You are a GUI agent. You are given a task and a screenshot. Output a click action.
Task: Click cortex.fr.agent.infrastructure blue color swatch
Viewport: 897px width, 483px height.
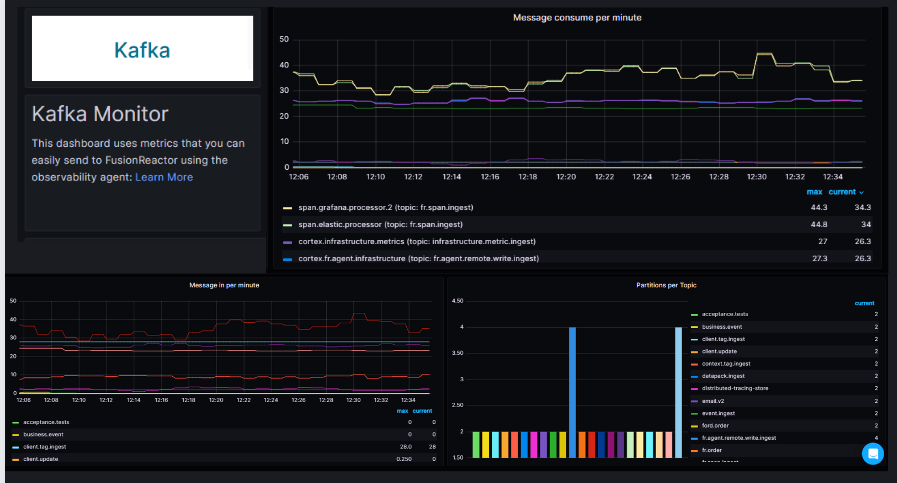[x=288, y=259]
